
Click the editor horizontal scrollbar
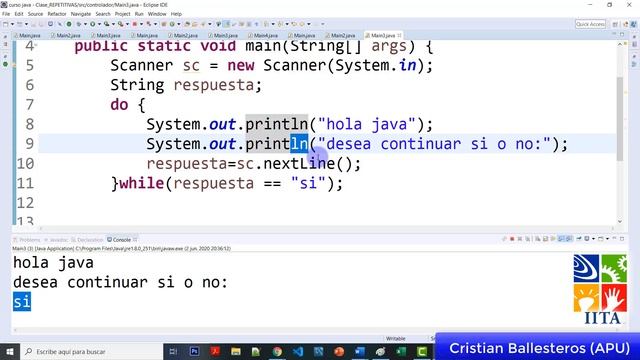(x=327, y=229)
